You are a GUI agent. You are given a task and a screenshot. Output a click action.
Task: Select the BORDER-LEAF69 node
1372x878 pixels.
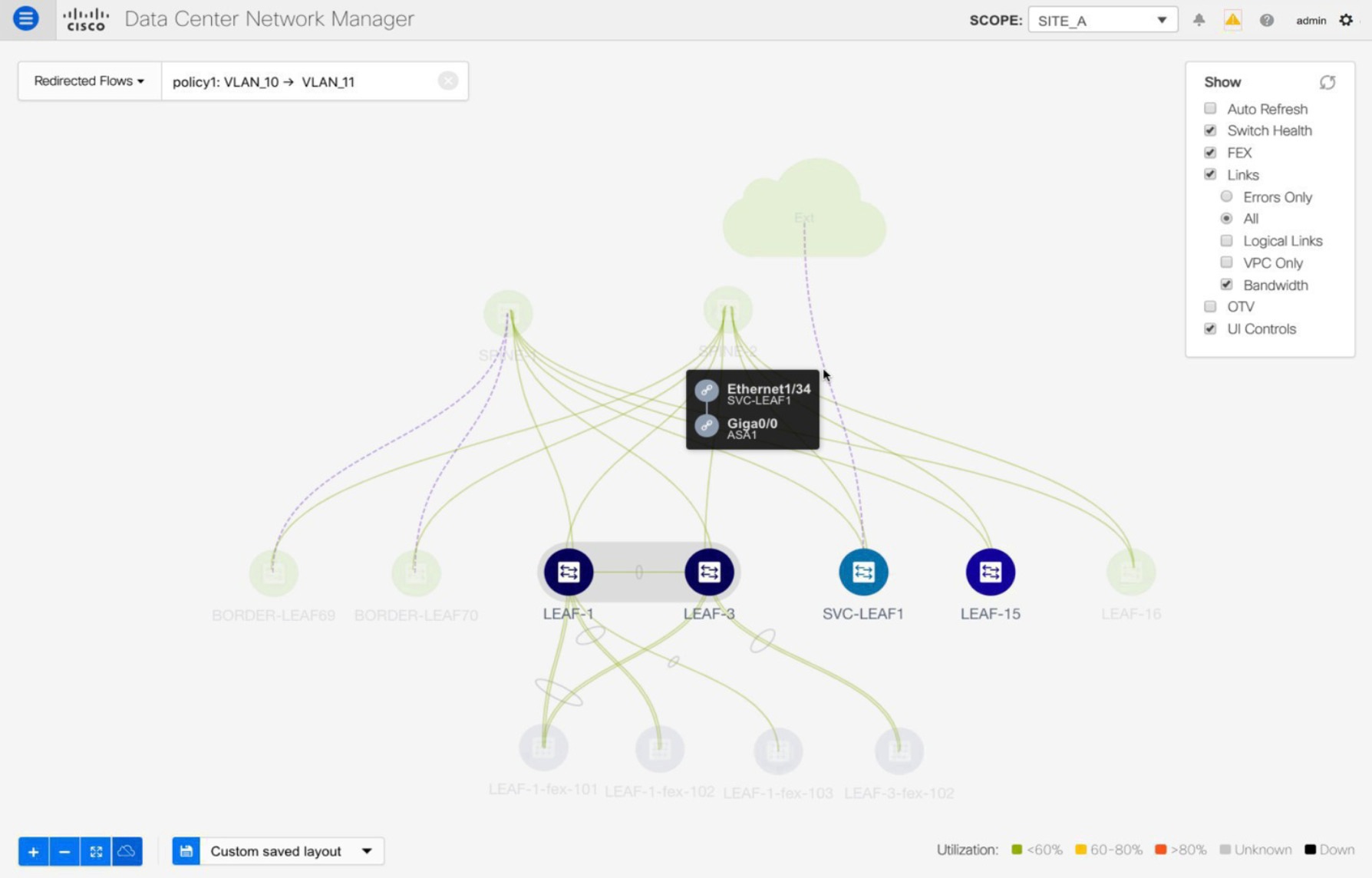[274, 573]
